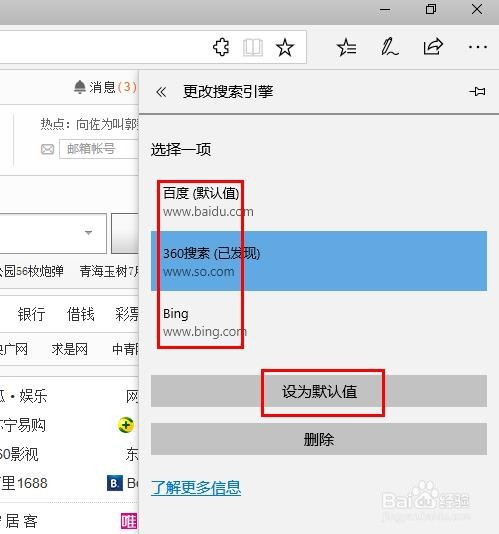
Task: Click the 邮箱帐号 input field
Action: pos(99,149)
